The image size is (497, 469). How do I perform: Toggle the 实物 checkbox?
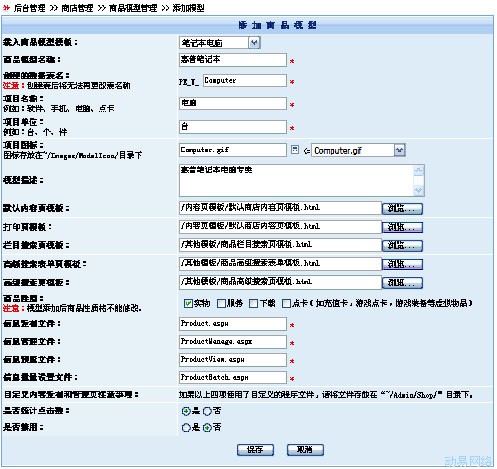tap(188, 303)
